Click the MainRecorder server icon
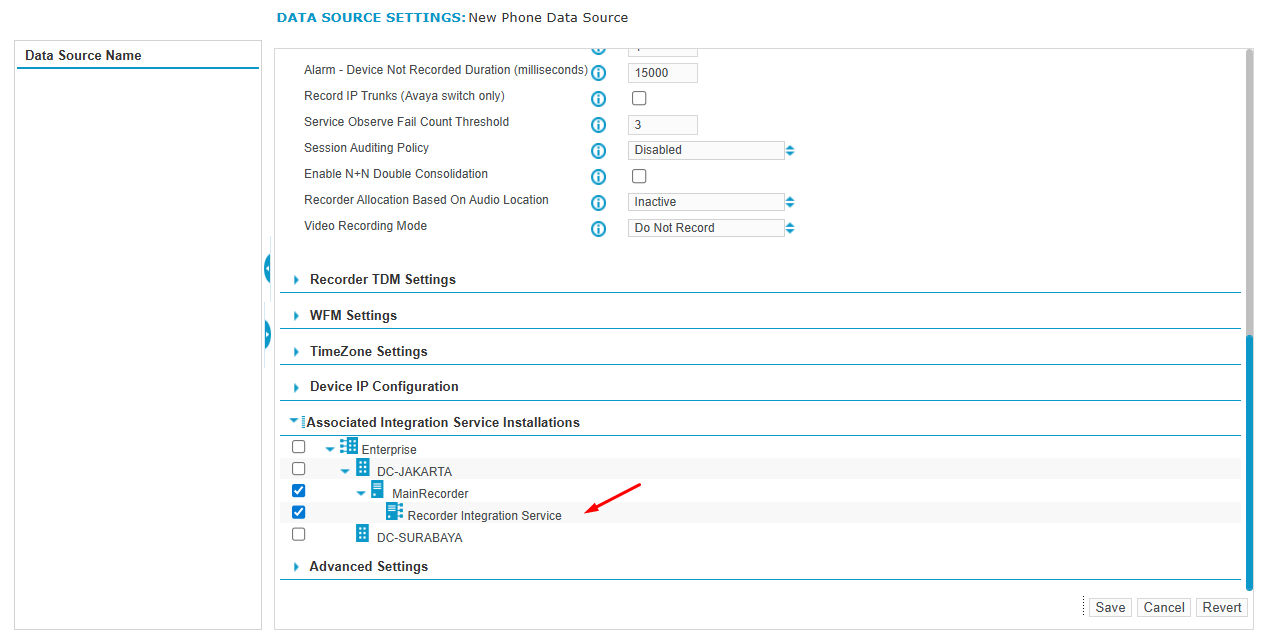Image resolution: width=1269 pixels, height=634 pixels. pos(377,490)
